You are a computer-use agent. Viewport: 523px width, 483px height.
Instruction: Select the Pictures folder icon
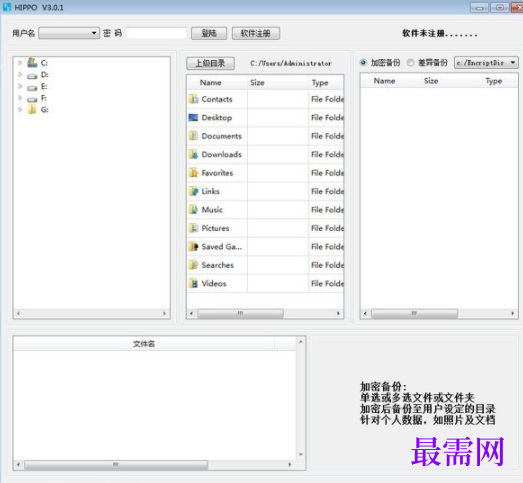click(193, 228)
